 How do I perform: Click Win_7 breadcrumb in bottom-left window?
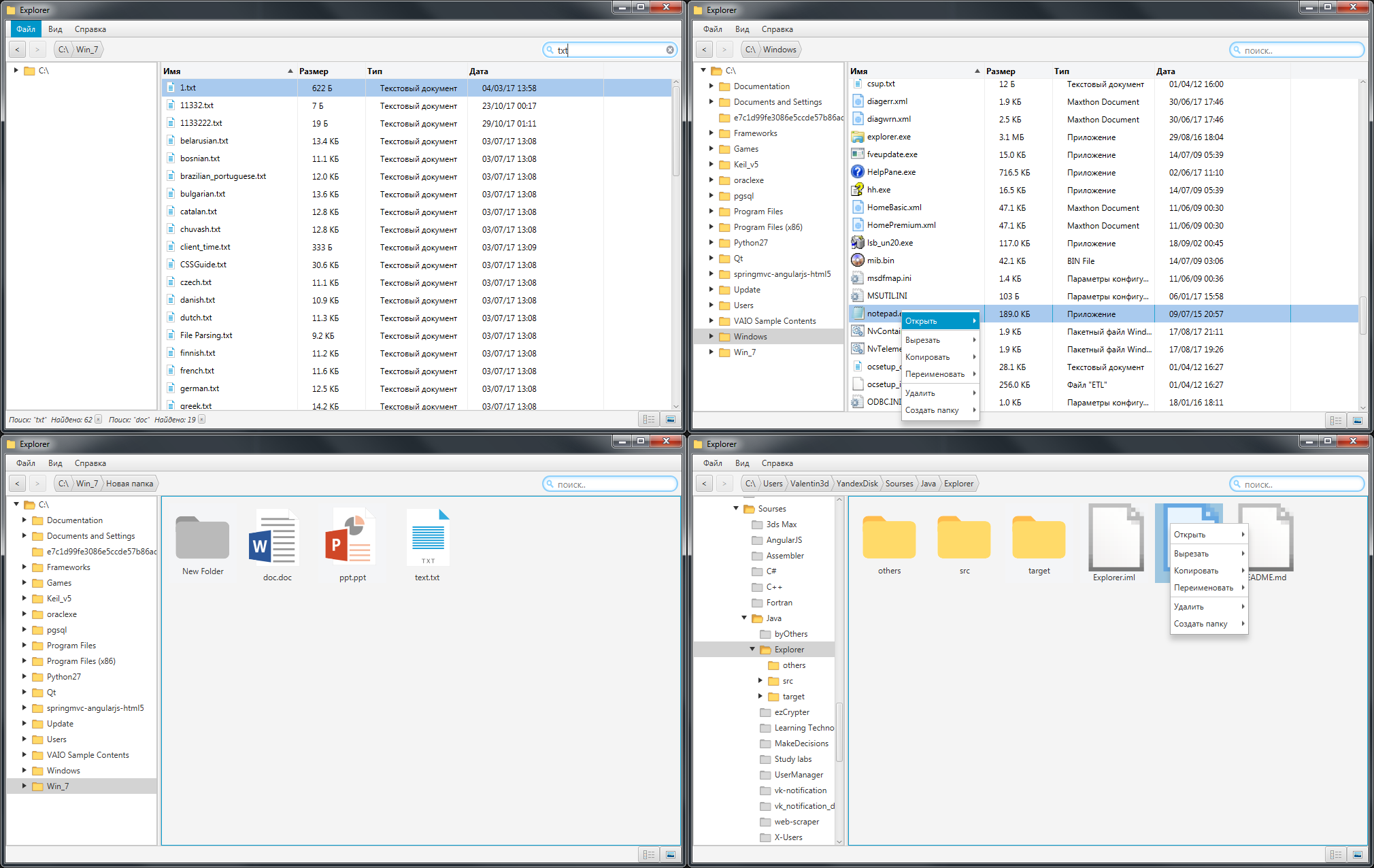click(x=86, y=484)
